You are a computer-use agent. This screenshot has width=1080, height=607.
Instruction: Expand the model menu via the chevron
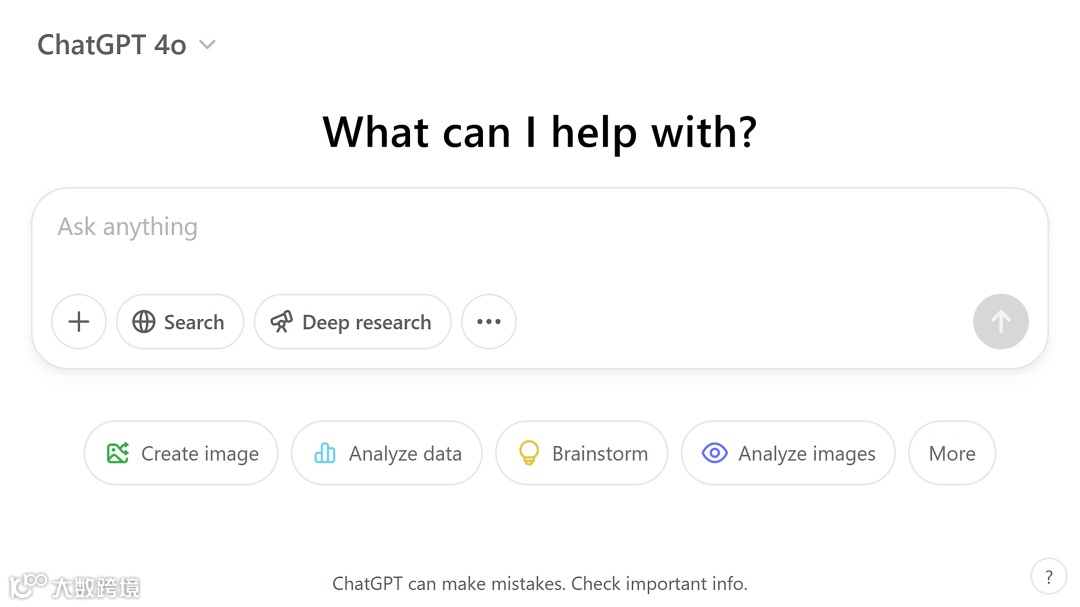(206, 44)
